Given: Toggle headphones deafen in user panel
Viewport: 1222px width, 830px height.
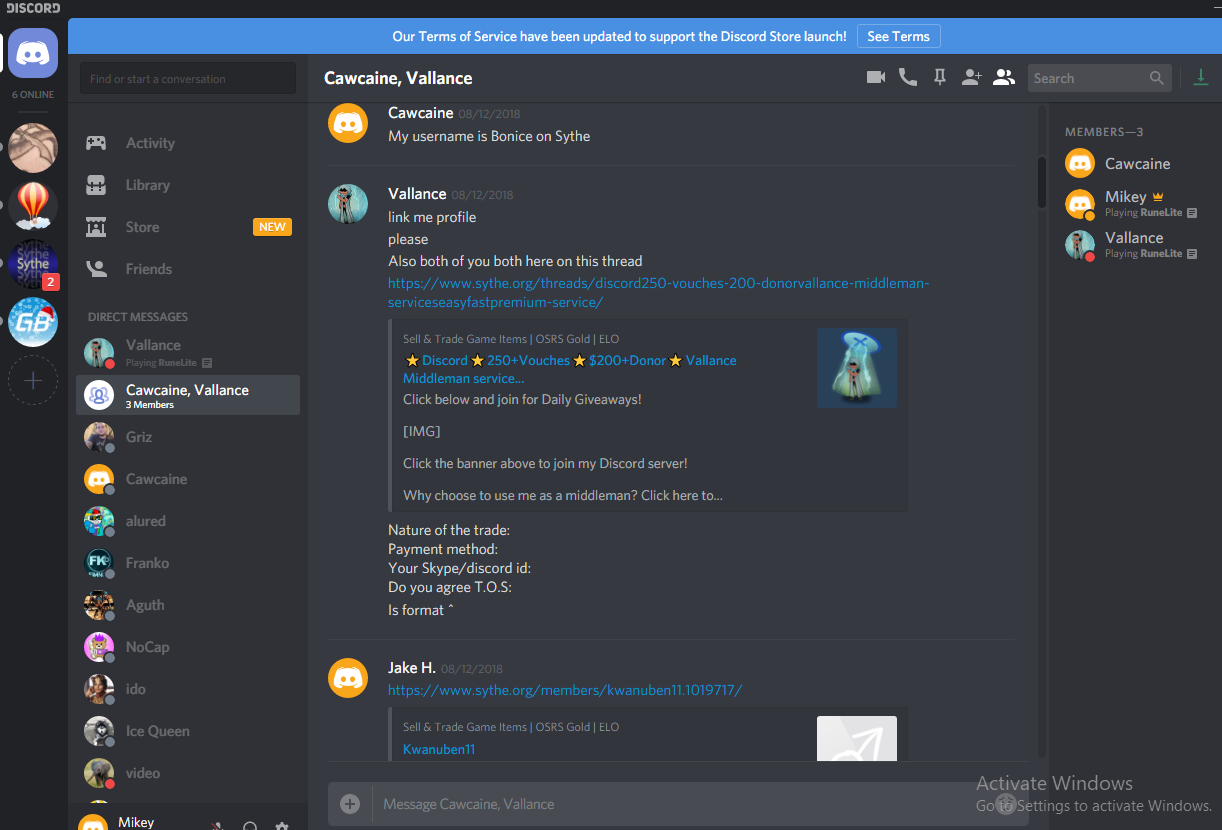Looking at the screenshot, I should [x=250, y=826].
